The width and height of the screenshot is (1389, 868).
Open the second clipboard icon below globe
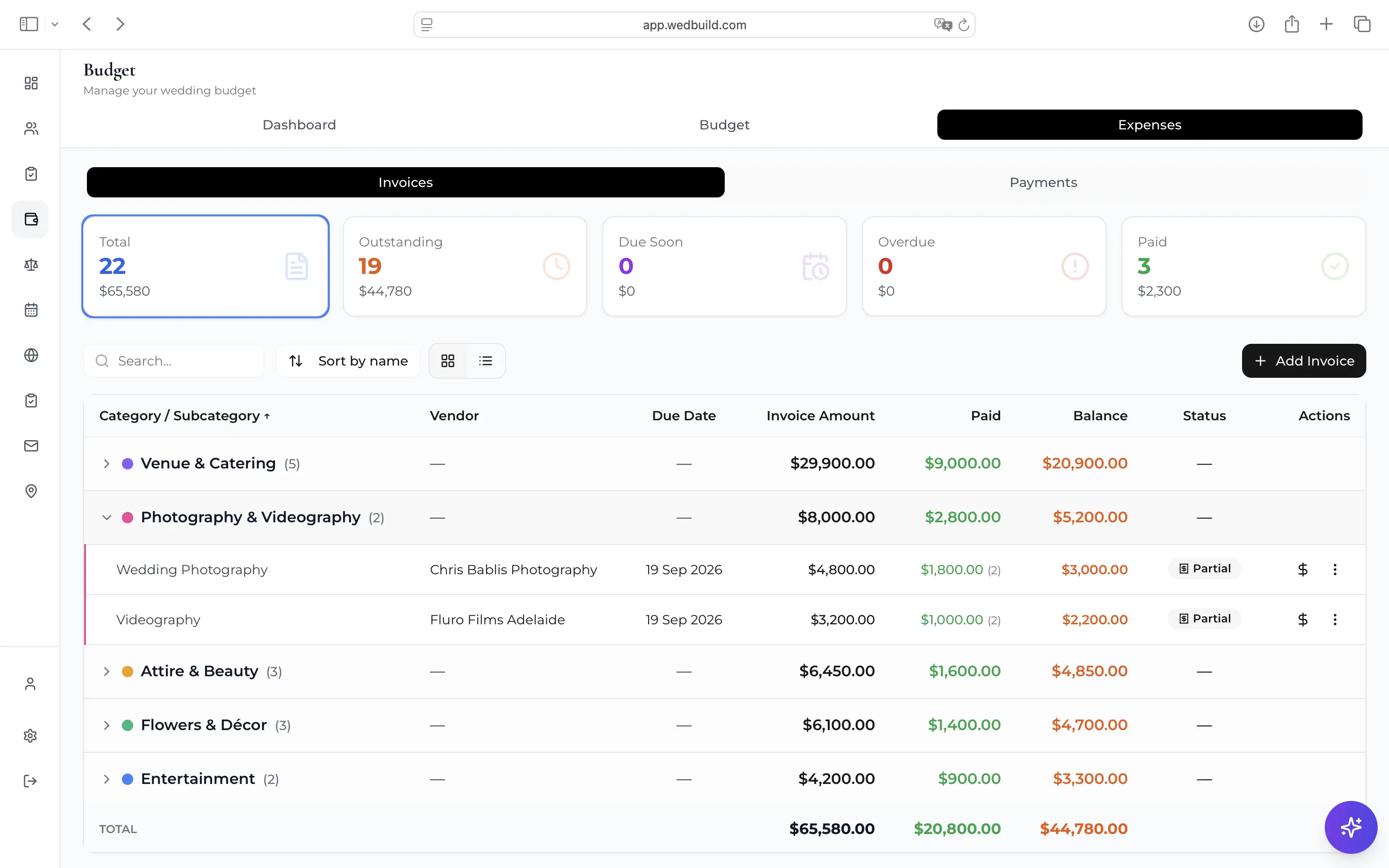31,400
